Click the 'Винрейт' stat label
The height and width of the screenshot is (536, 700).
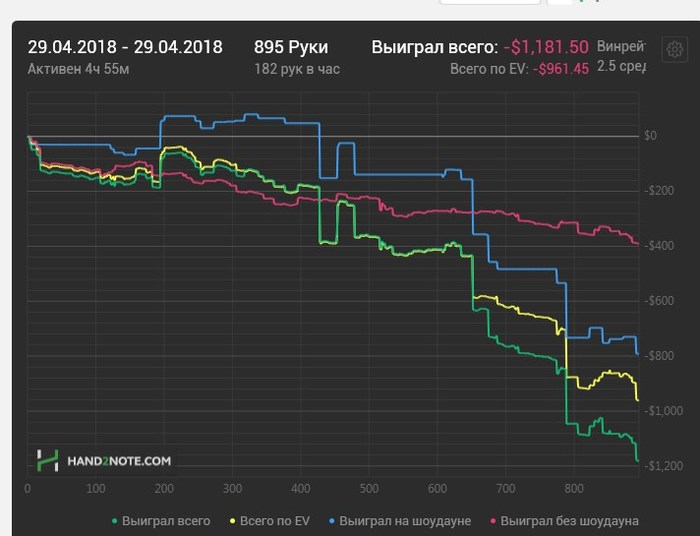pos(622,47)
